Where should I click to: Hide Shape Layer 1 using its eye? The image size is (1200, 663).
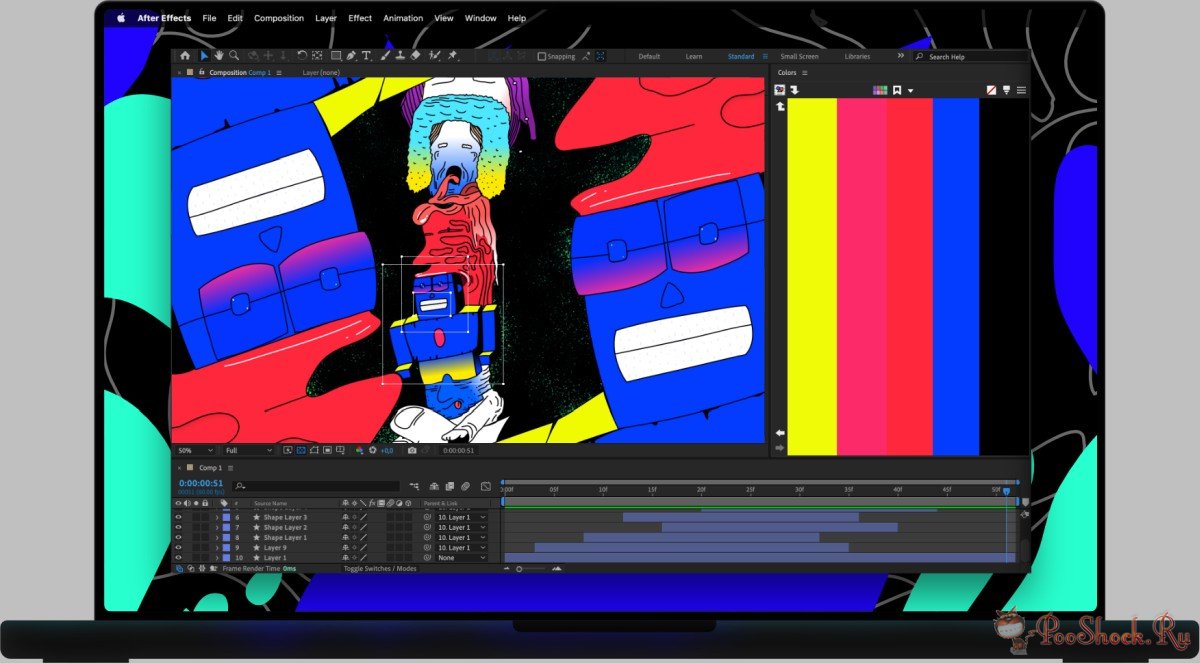pyautogui.click(x=179, y=537)
